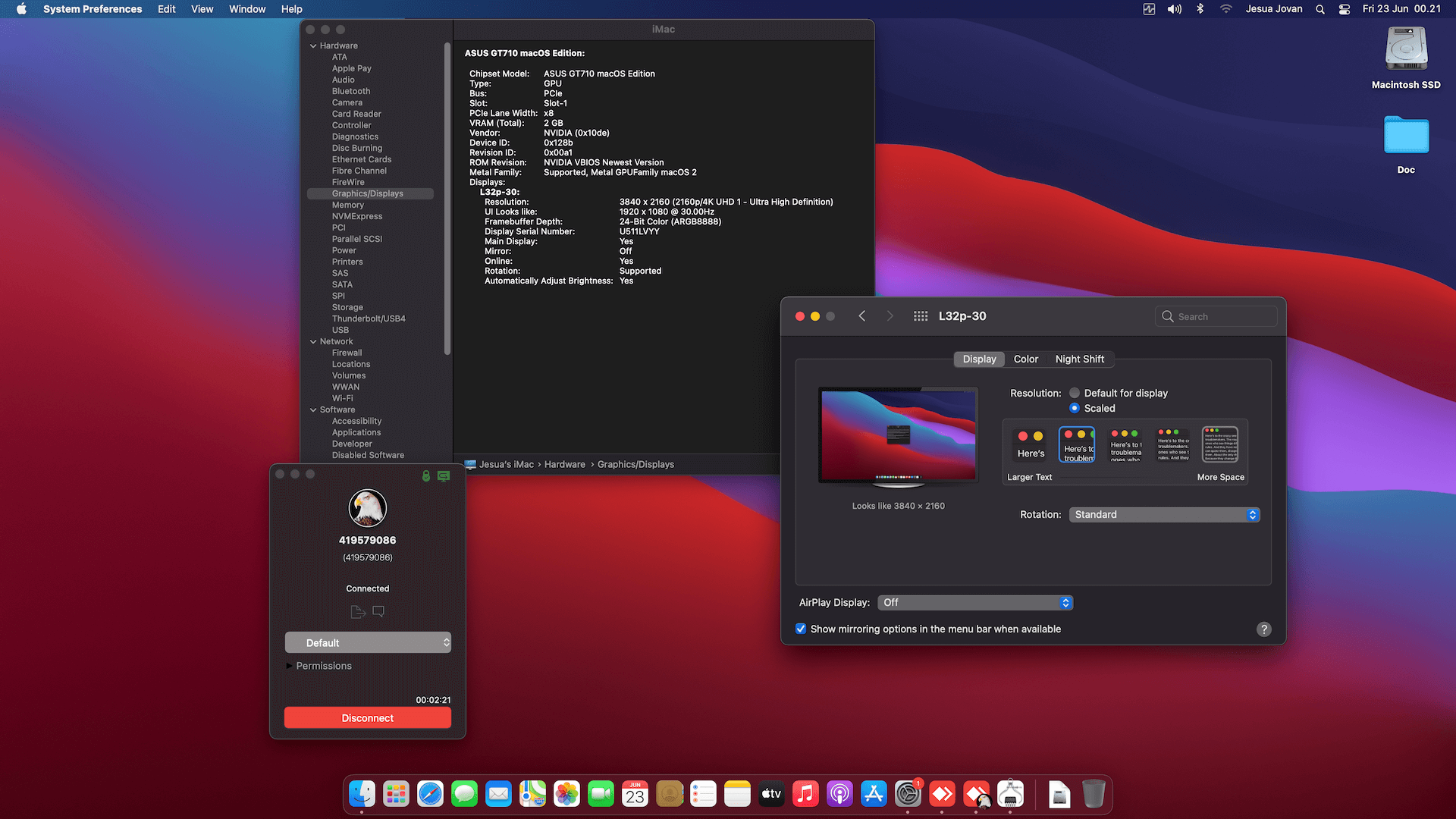The width and height of the screenshot is (1456, 819).
Task: Click the Search field in the display preferences
Action: click(1216, 315)
